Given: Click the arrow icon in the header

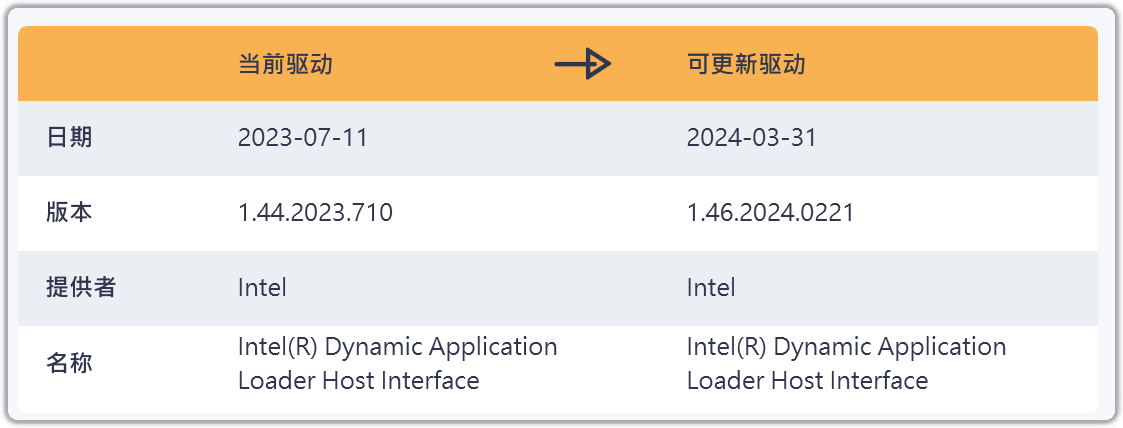Looking at the screenshot, I should pos(582,64).
